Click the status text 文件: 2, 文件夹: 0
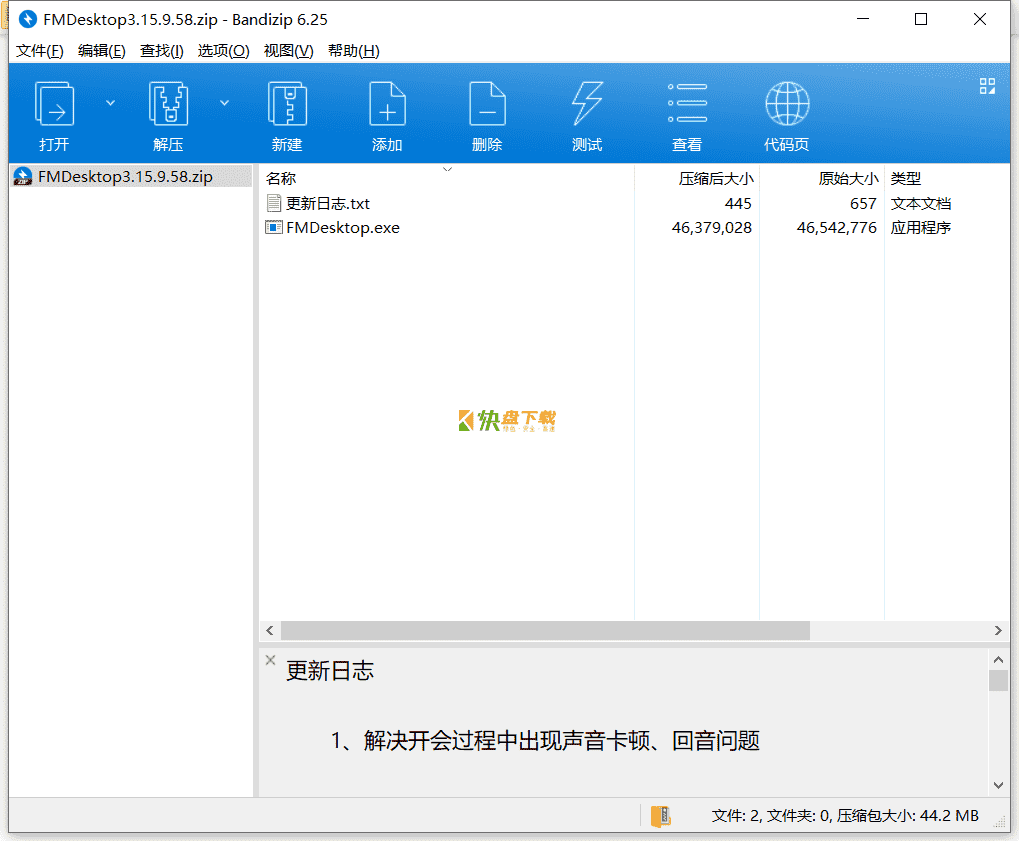 (771, 816)
